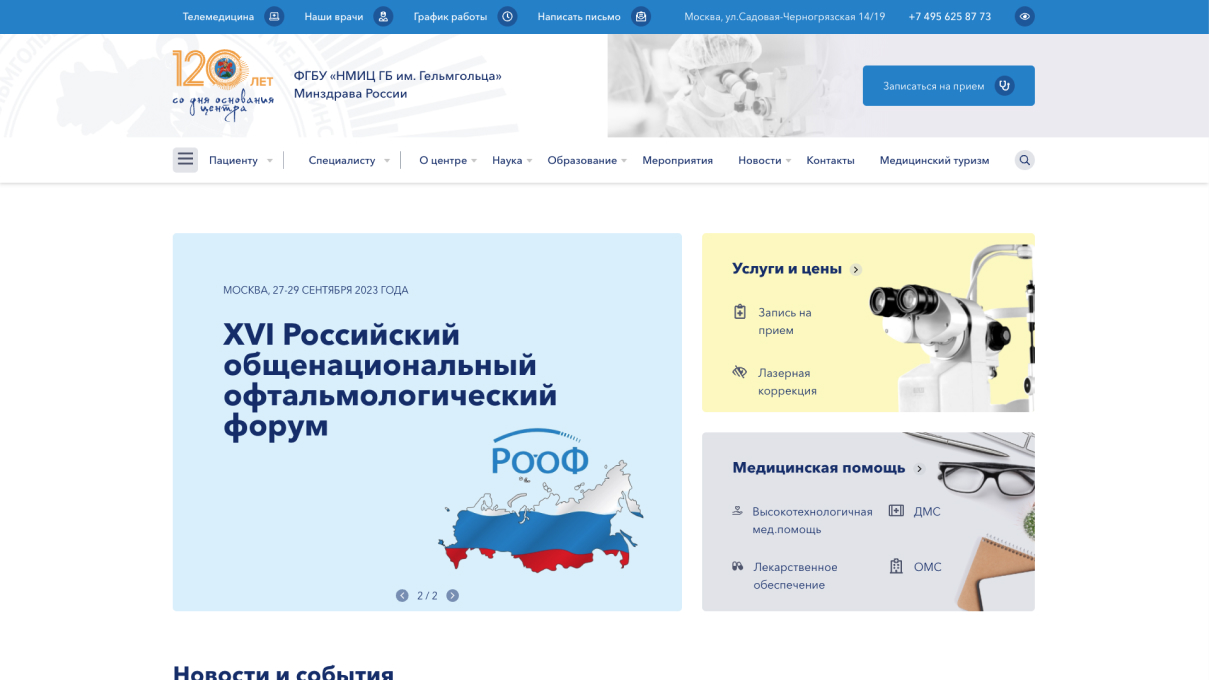Go to next slide arrow
The width and height of the screenshot is (1209, 680).
point(453,595)
